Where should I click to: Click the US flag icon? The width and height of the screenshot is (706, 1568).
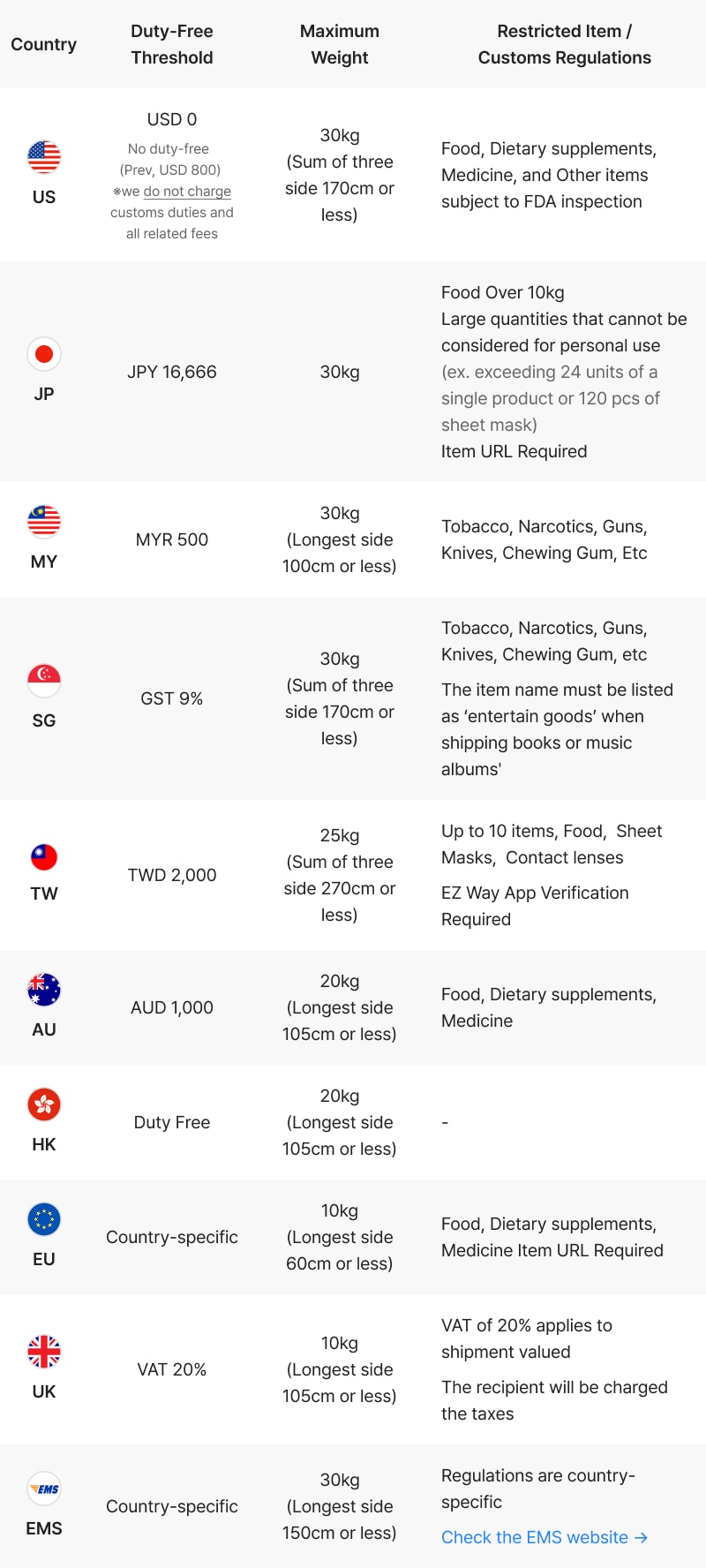tap(44, 157)
